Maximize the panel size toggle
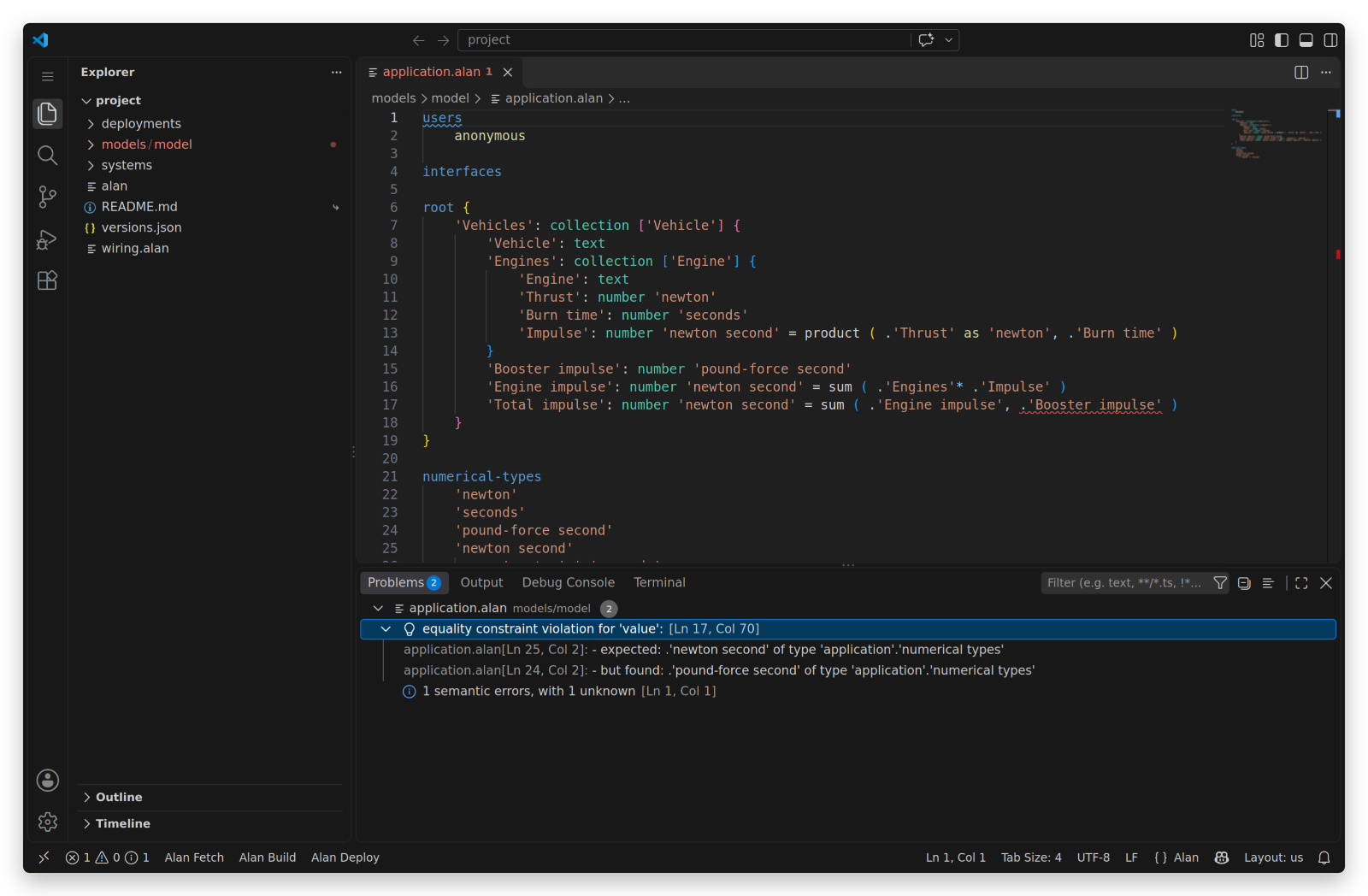 [x=1301, y=583]
